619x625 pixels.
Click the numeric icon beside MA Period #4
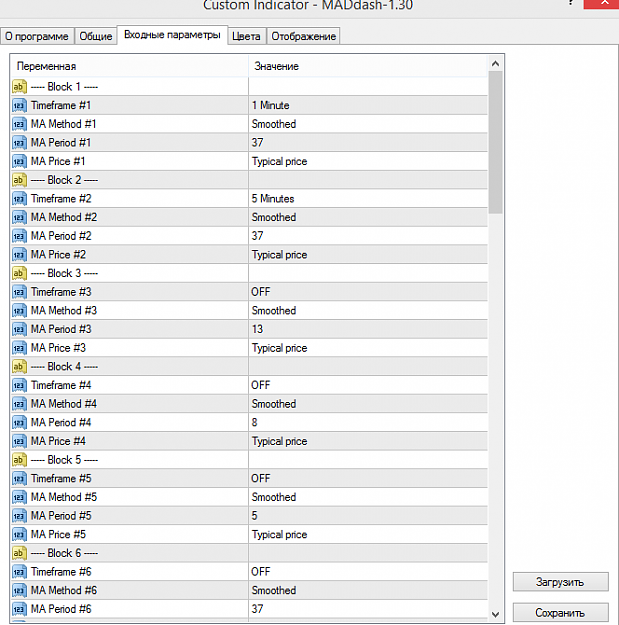[19, 423]
